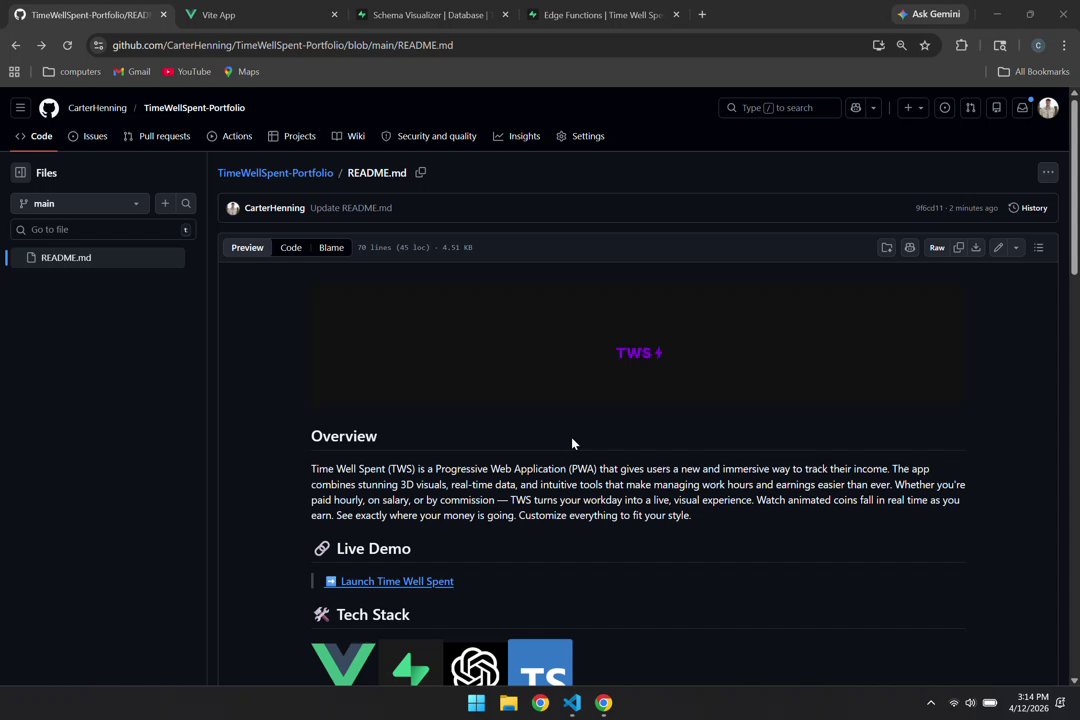1080x720 pixels.
Task: Open file in github.dev workspace icon
Action: tap(887, 248)
